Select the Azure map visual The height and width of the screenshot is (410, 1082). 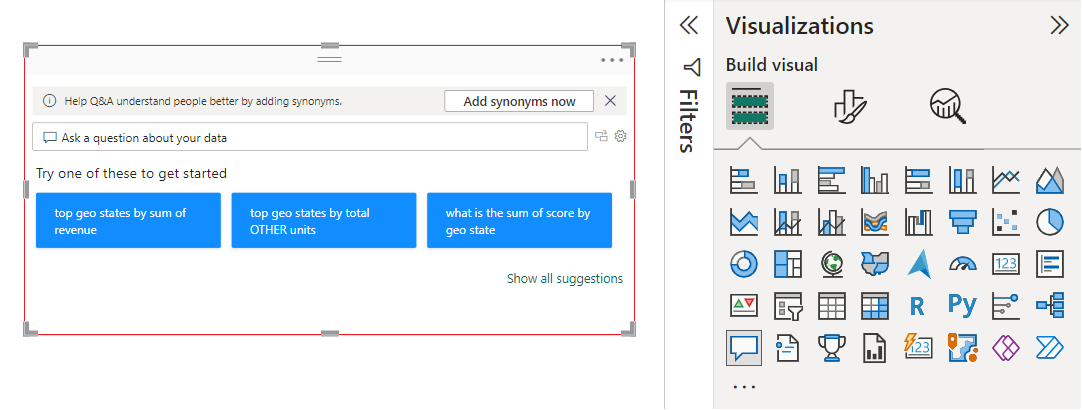tap(918, 264)
